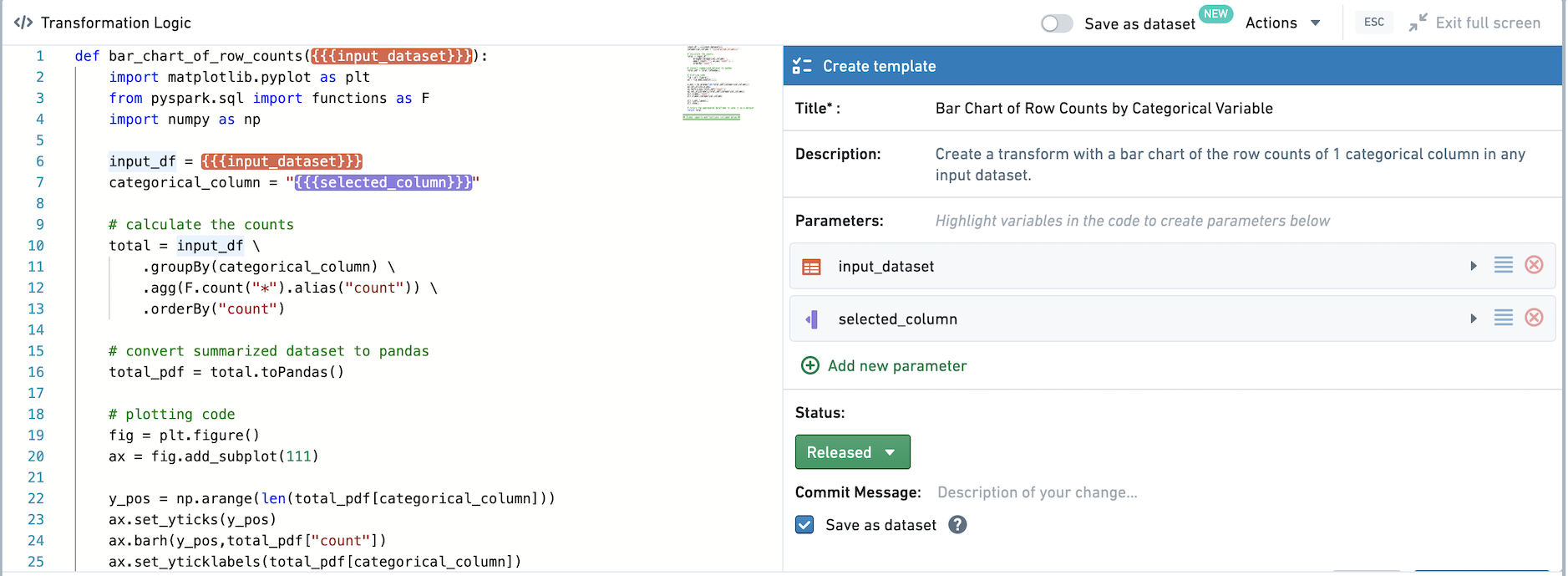The height and width of the screenshot is (576, 1568).
Task: Click the input_dataset placeholder on line 6
Action: pos(282,161)
